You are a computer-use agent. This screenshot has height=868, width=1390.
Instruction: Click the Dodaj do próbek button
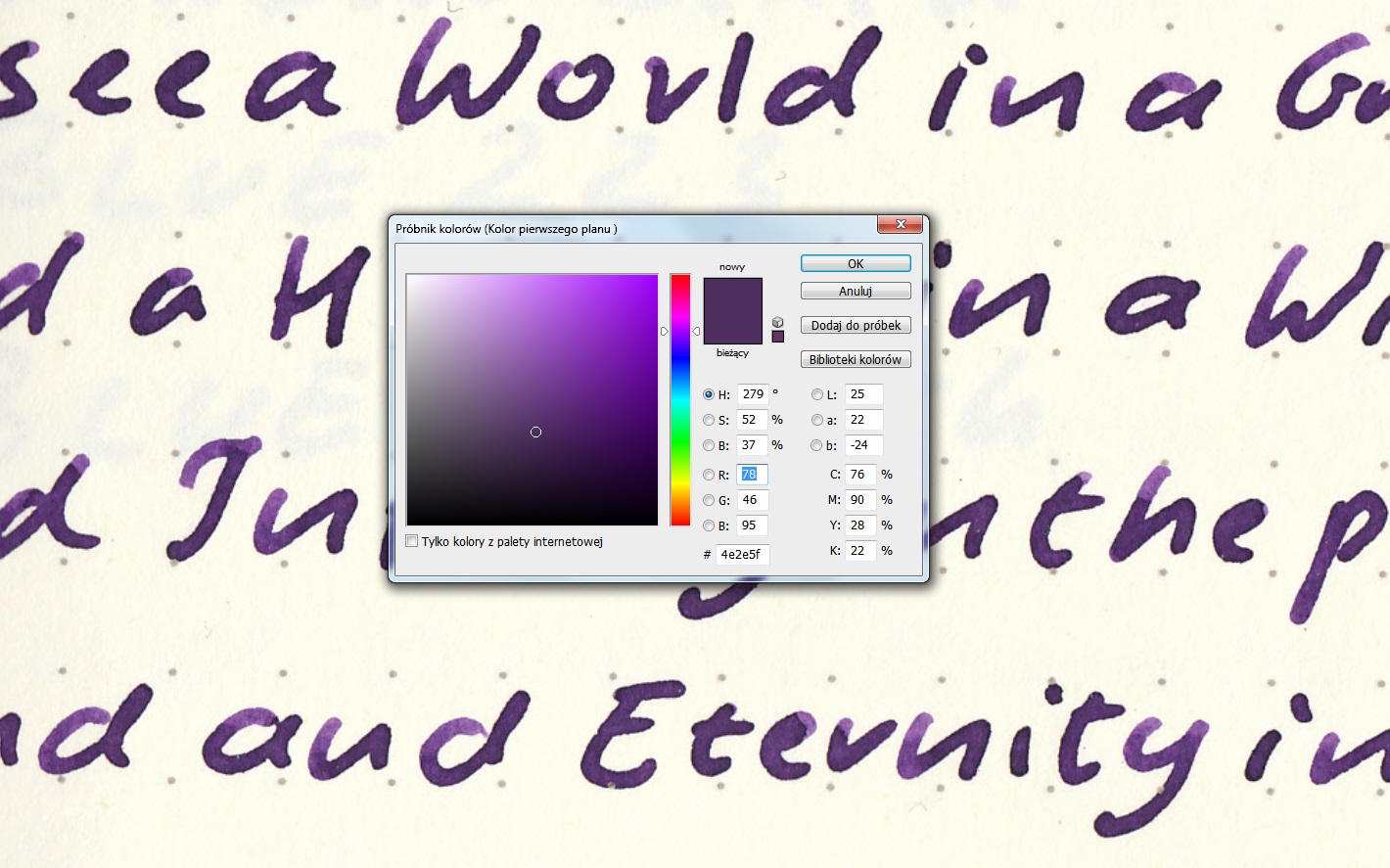(x=856, y=325)
